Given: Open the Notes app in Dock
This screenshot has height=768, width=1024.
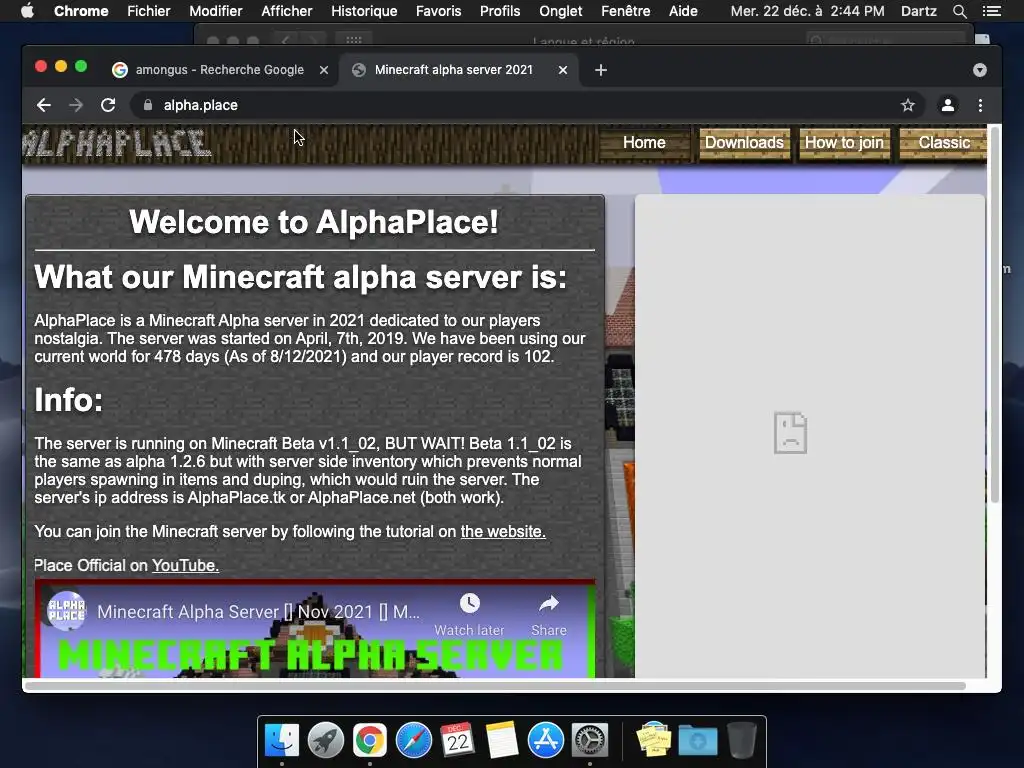Looking at the screenshot, I should (502, 740).
